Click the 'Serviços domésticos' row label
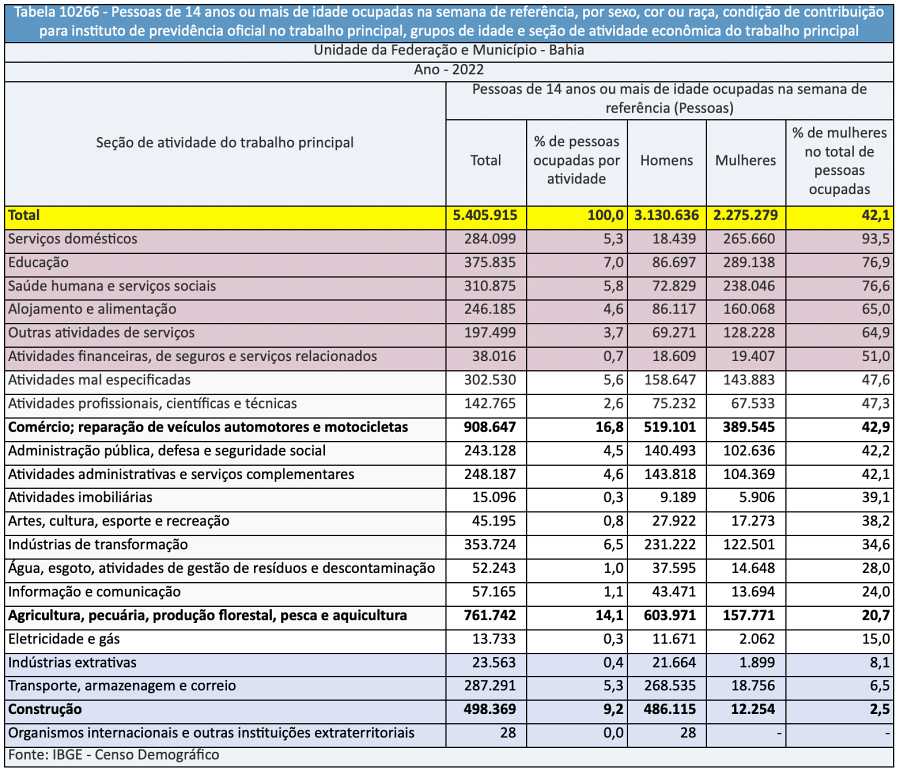Screen dimensions: 900x775 72,239
